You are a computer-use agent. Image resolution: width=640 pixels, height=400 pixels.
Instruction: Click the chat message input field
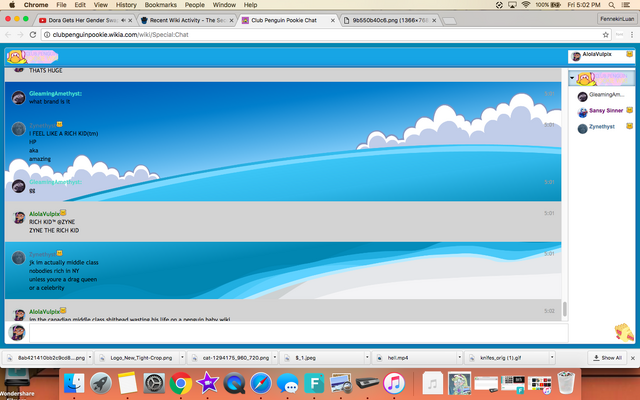tap(298, 333)
